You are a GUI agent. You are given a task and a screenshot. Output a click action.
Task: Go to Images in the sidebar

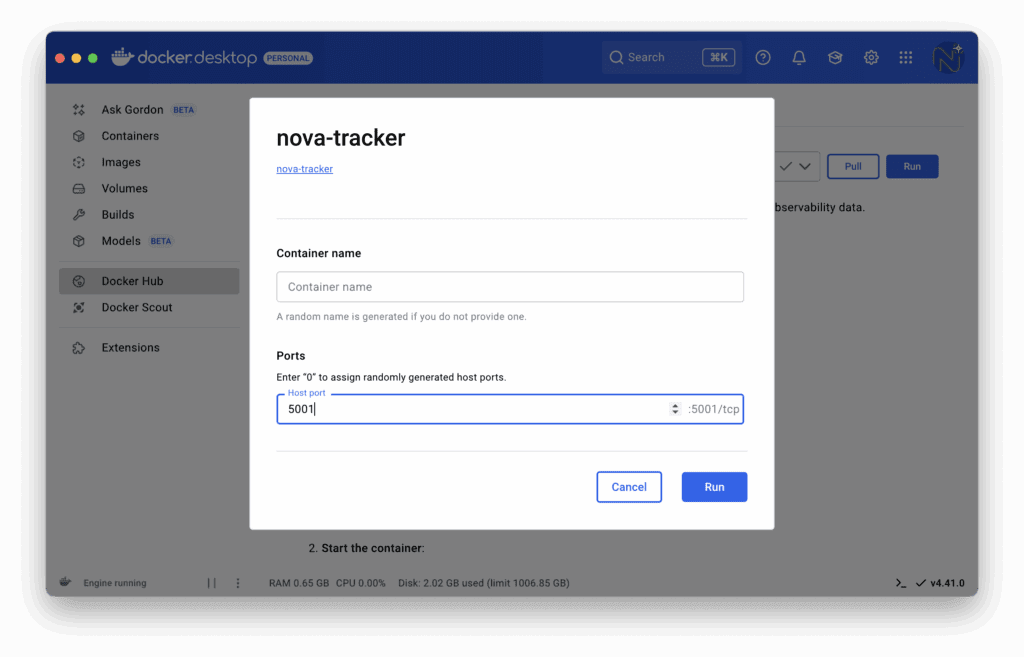pos(149,162)
